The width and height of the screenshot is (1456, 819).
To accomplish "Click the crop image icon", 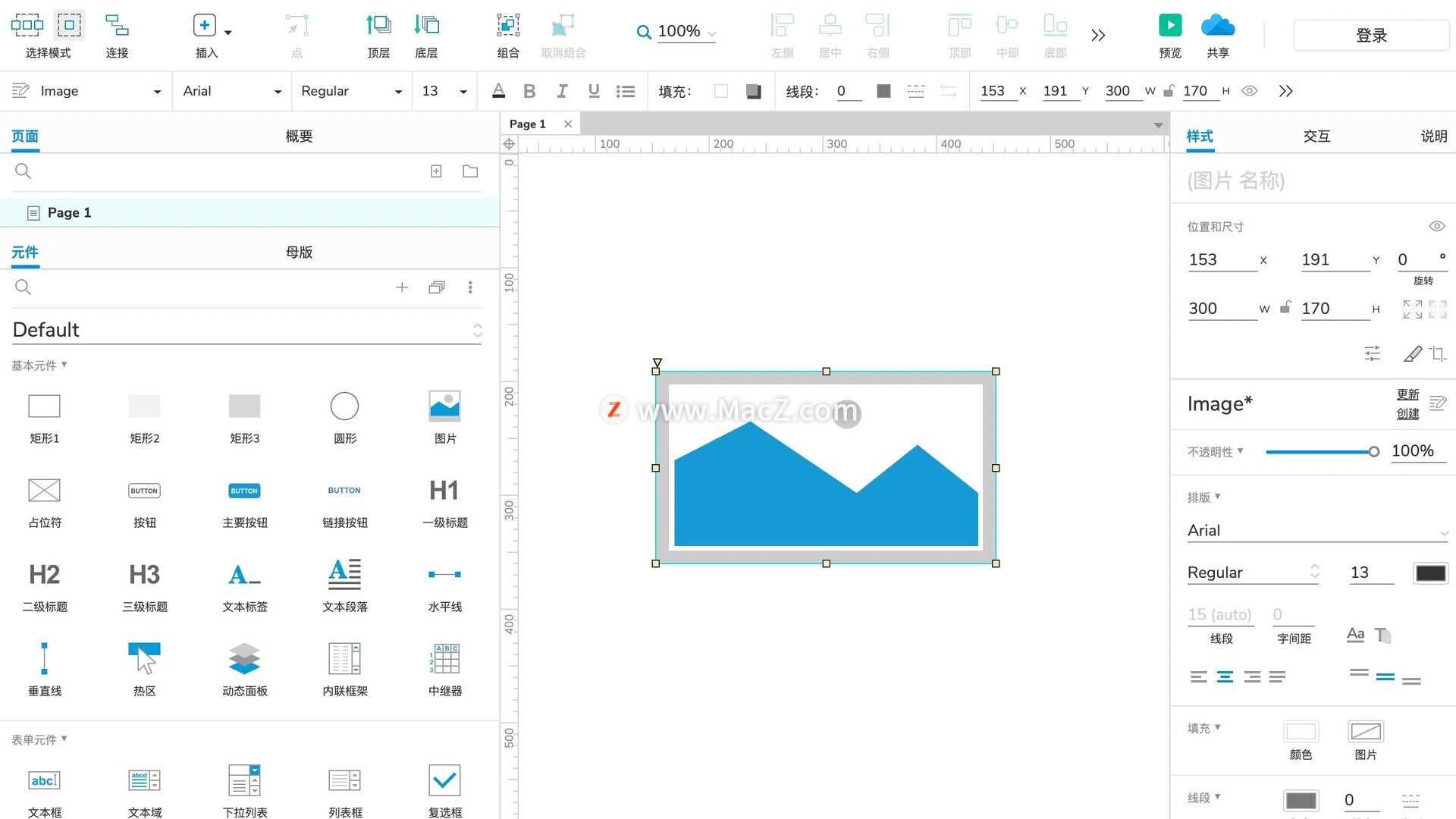I will click(1438, 353).
